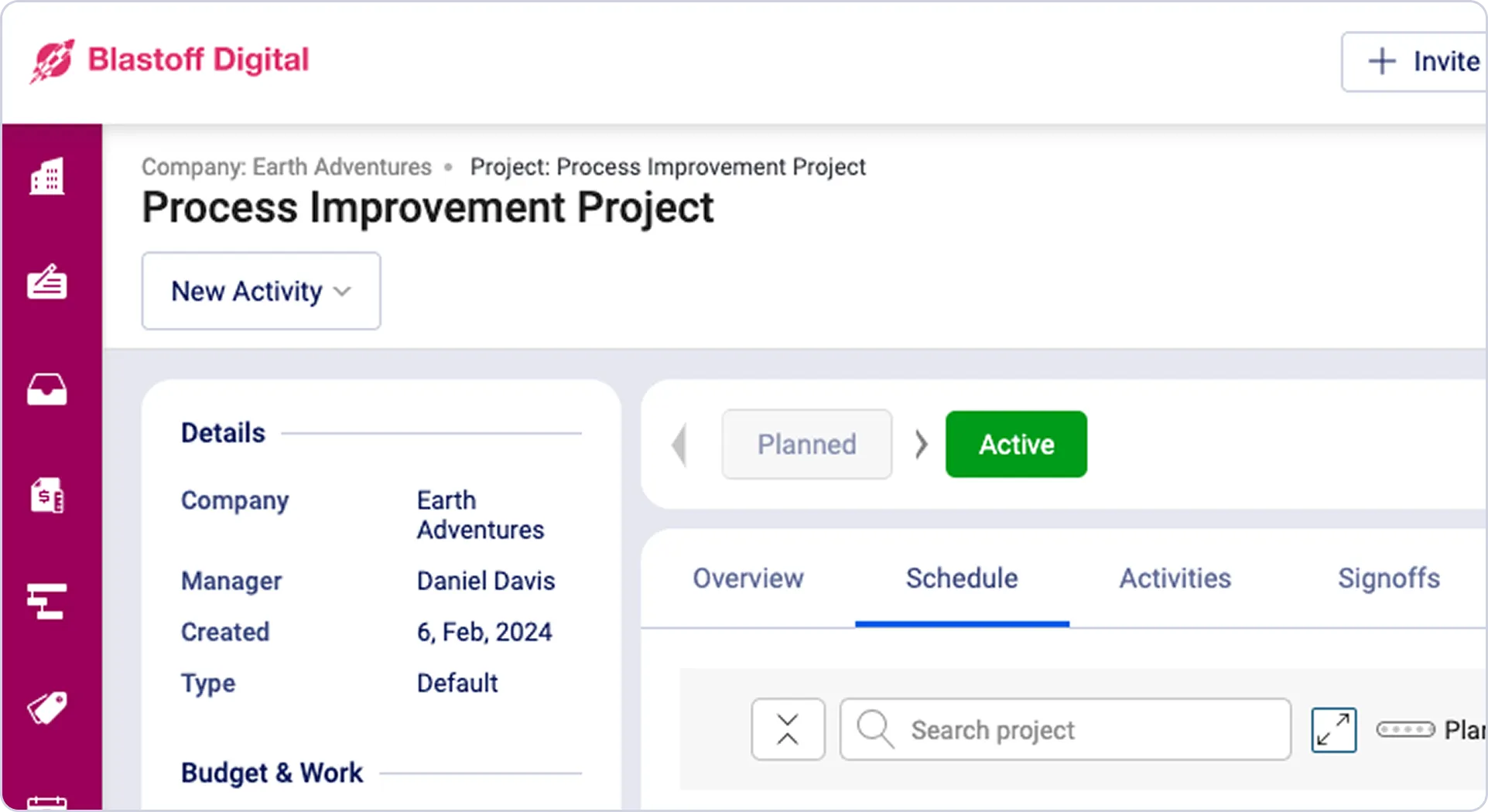Screen dimensions: 1488x812
Task: Switch to the Signoffs tab
Action: [x=1389, y=578]
